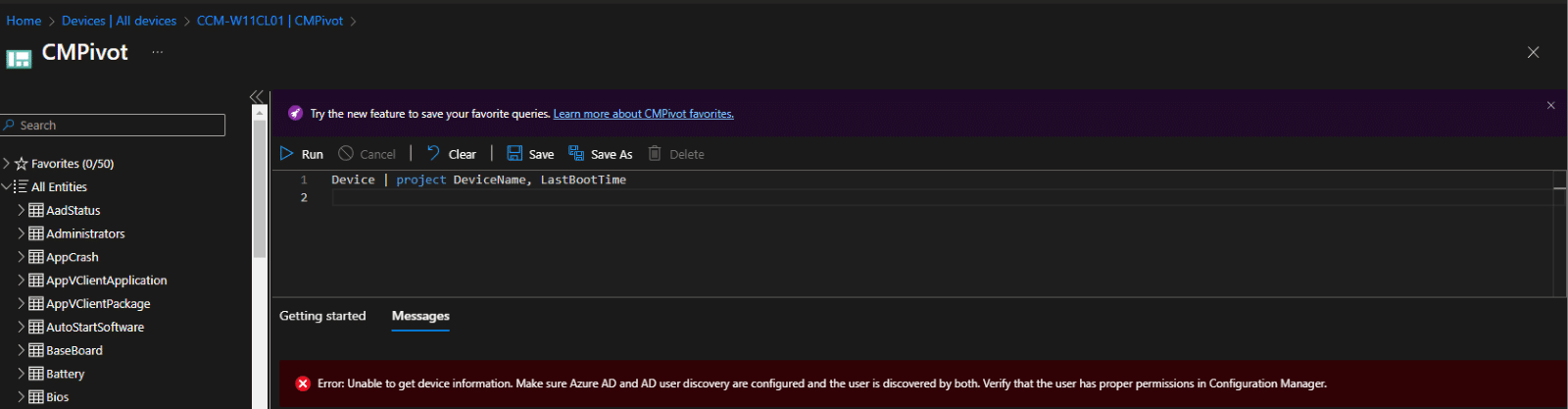This screenshot has height=409, width=1568.
Task: Expand the AppCrash entity
Action: click(22, 257)
